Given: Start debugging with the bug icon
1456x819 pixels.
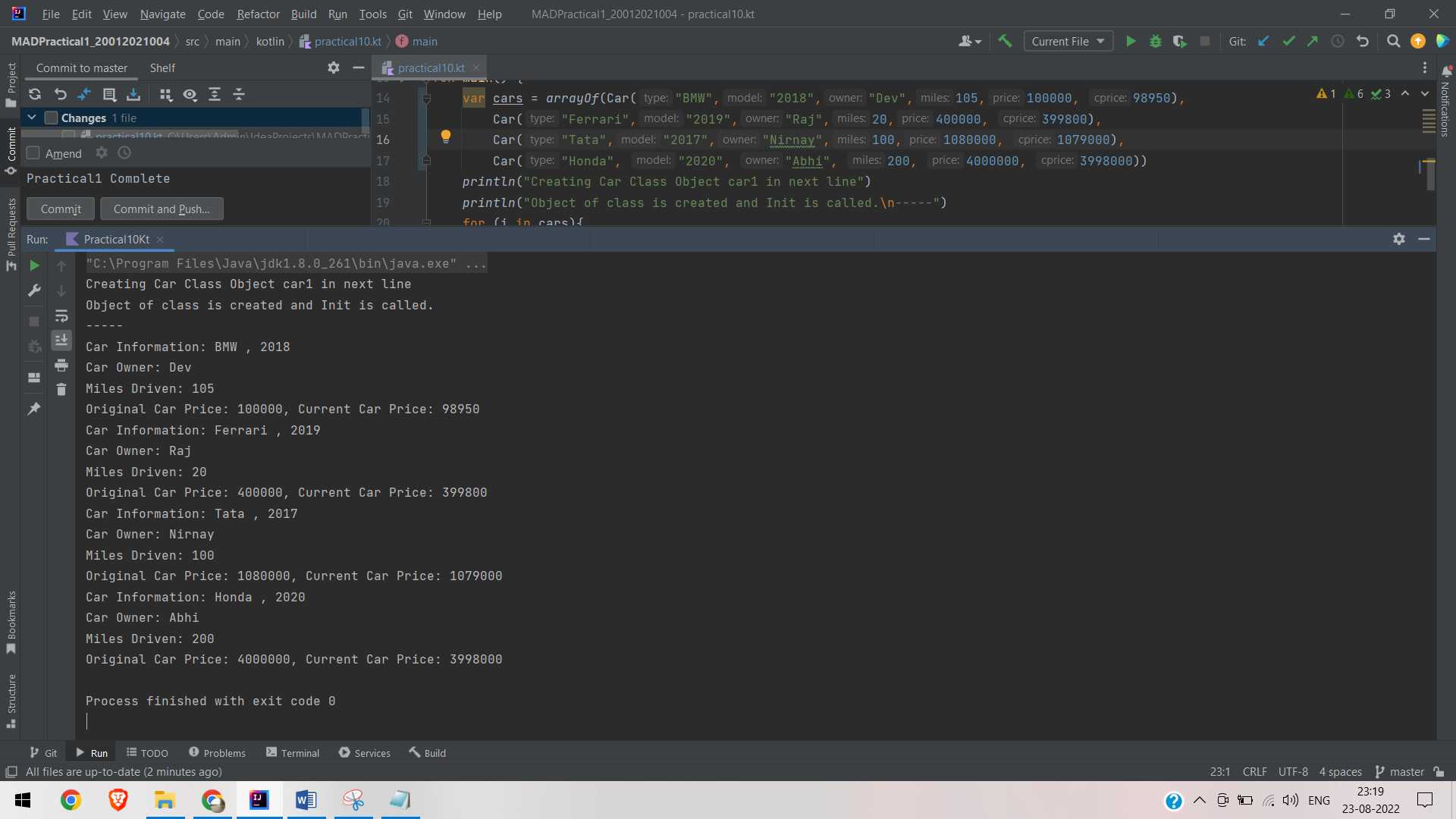Looking at the screenshot, I should pos(1155,41).
